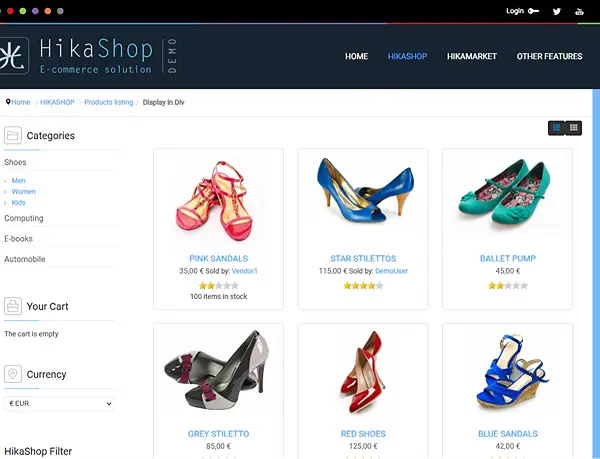Click the page's blue vertical scrollbar
The width and height of the screenshot is (600, 459).
(596, 274)
